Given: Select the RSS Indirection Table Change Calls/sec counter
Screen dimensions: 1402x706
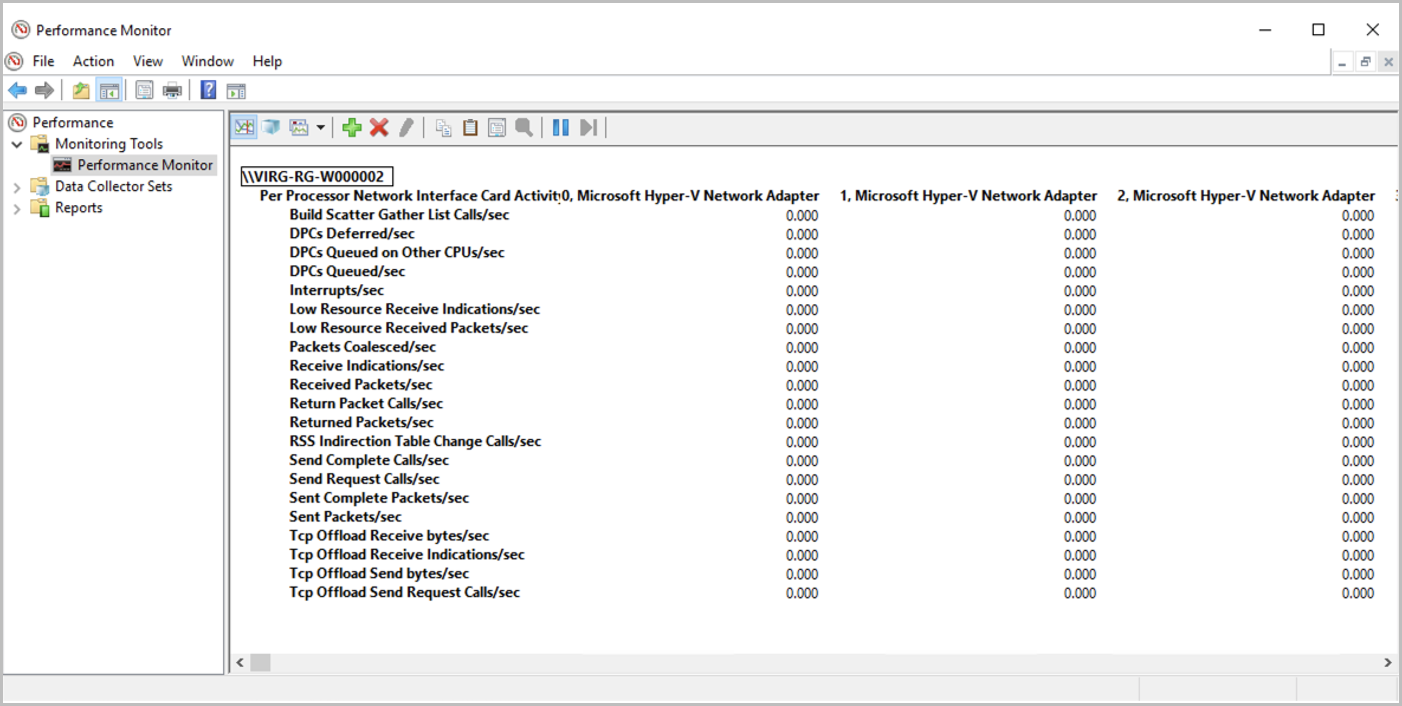Looking at the screenshot, I should click(x=415, y=442).
